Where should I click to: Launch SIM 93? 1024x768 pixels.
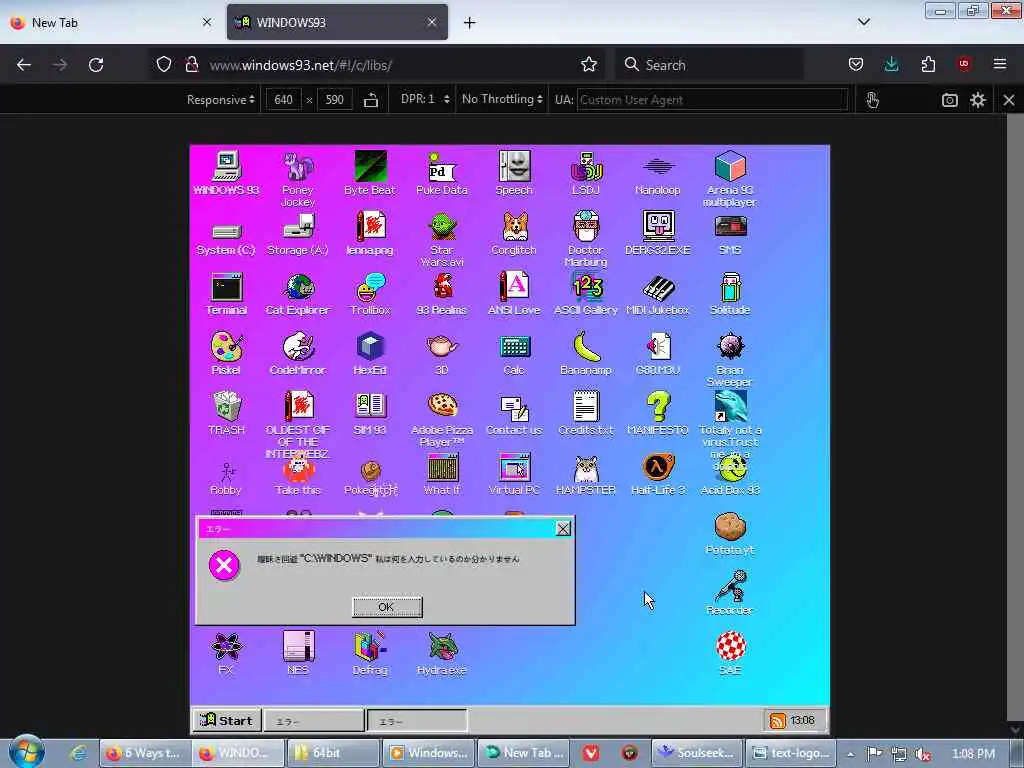370,413
